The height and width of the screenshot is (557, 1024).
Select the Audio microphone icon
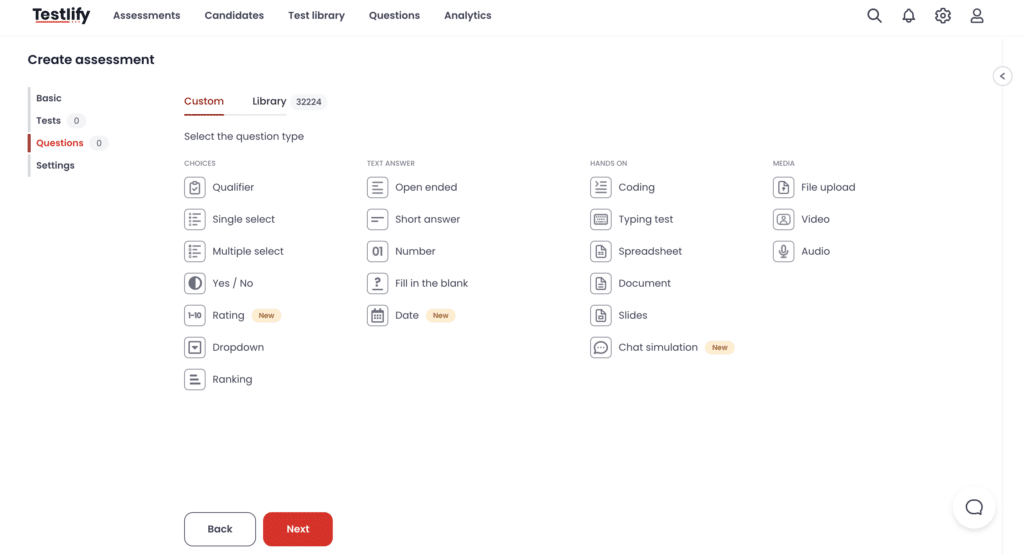[x=784, y=251]
